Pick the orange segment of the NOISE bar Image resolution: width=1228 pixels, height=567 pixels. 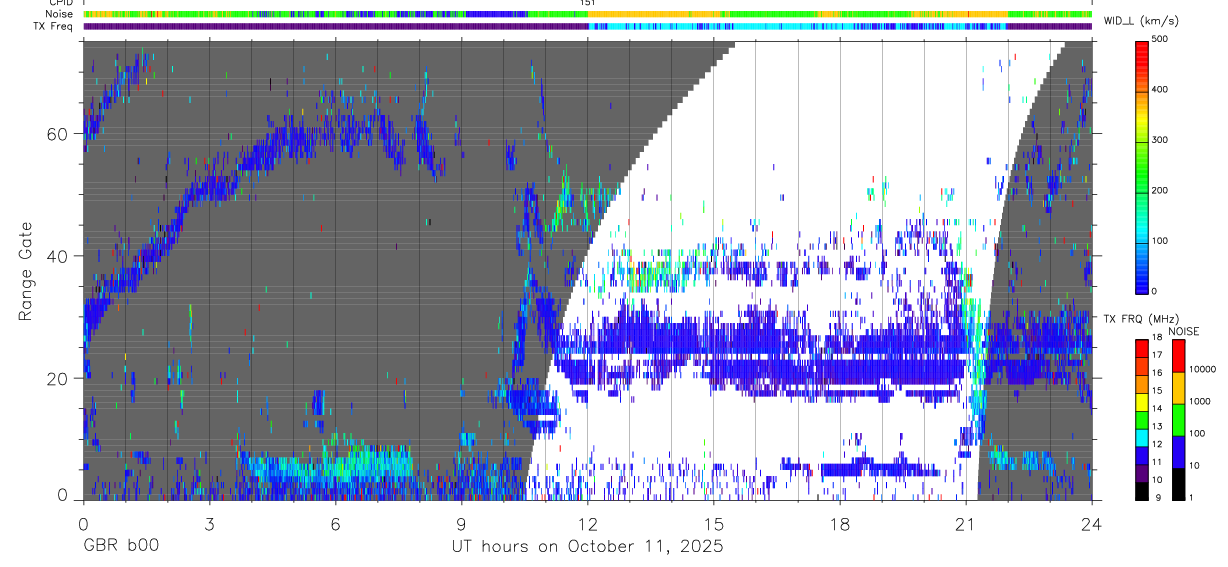click(1178, 387)
